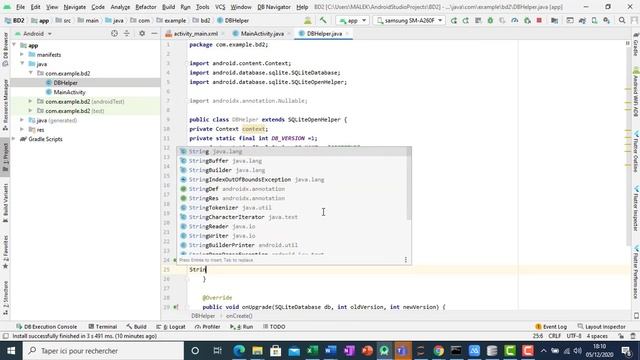Open Google Chrome from taskbar
This screenshot has height=360, width=640.
tap(438, 351)
